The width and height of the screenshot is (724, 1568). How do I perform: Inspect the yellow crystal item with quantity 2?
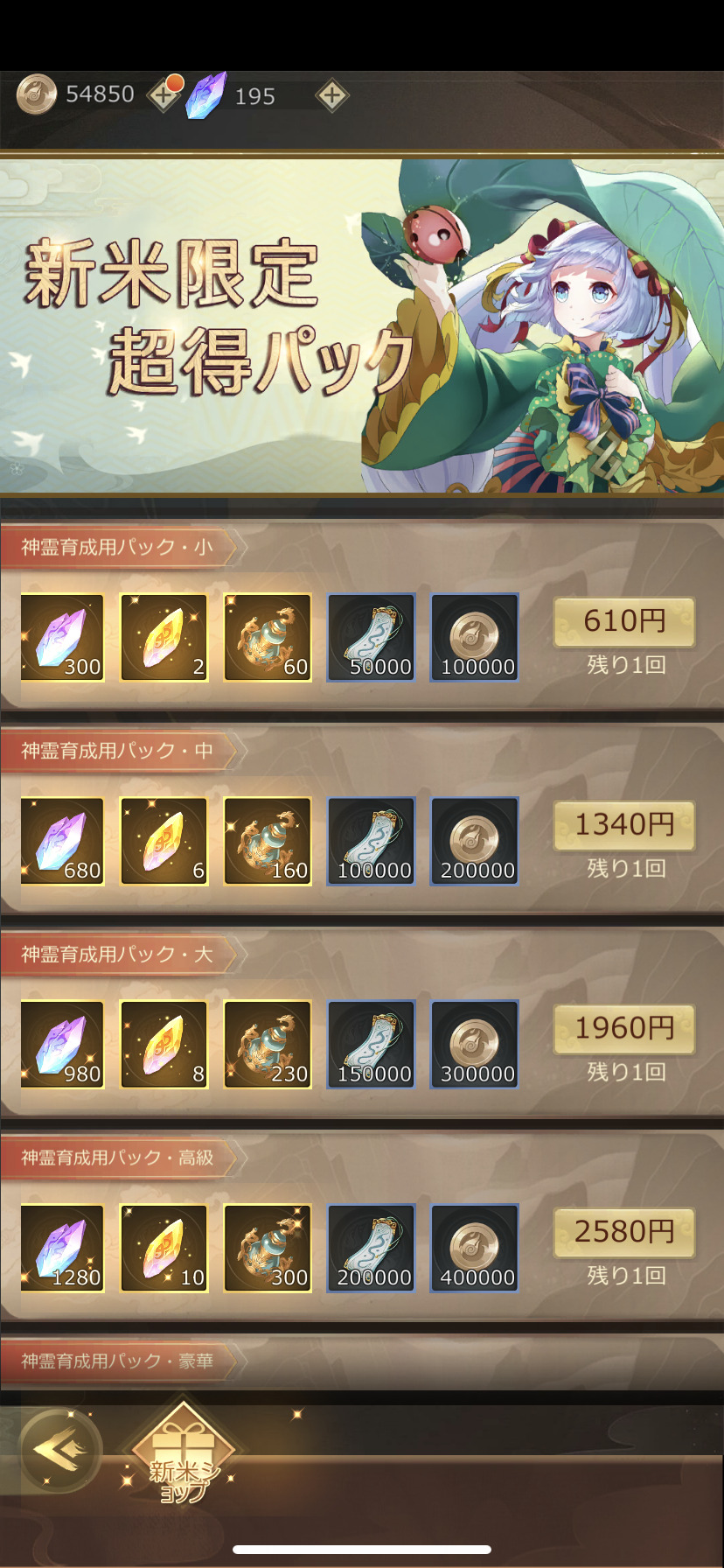[x=164, y=638]
